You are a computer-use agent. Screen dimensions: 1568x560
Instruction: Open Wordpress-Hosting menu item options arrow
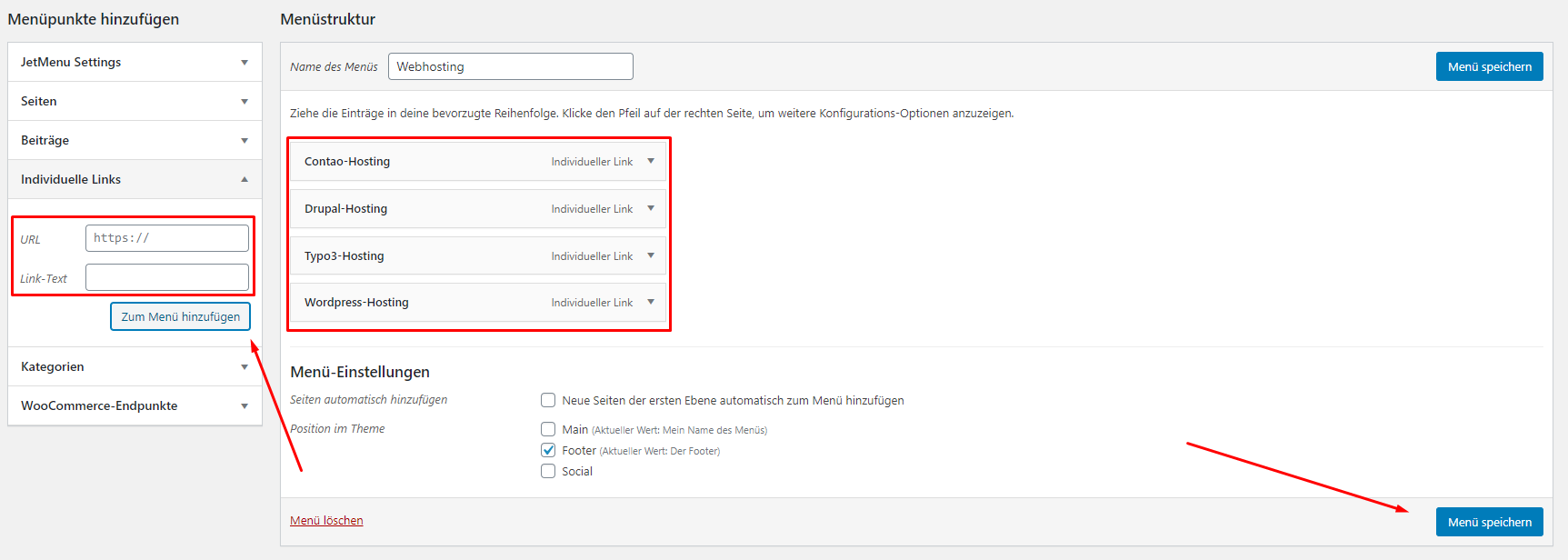651,302
